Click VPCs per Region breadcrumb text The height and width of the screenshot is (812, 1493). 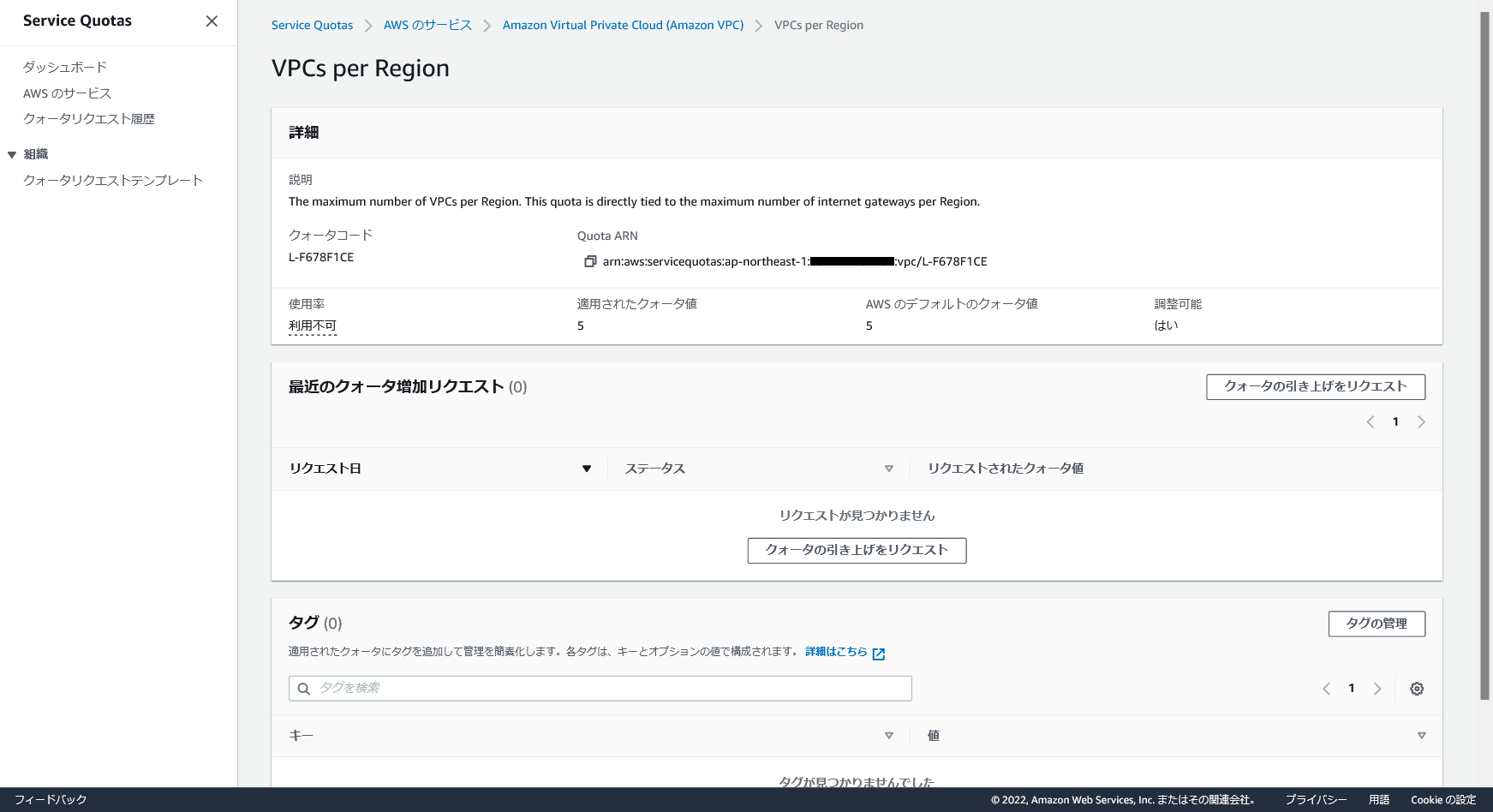coord(819,26)
